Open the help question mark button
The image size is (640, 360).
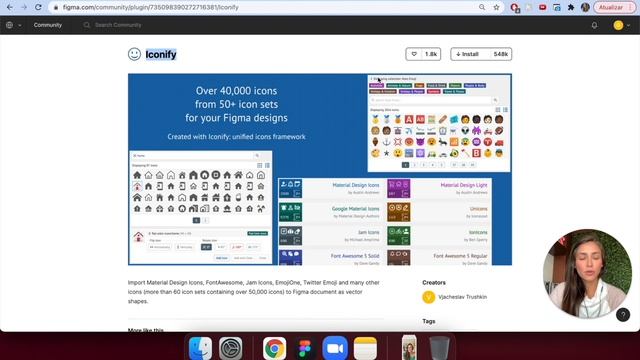[x=623, y=315]
